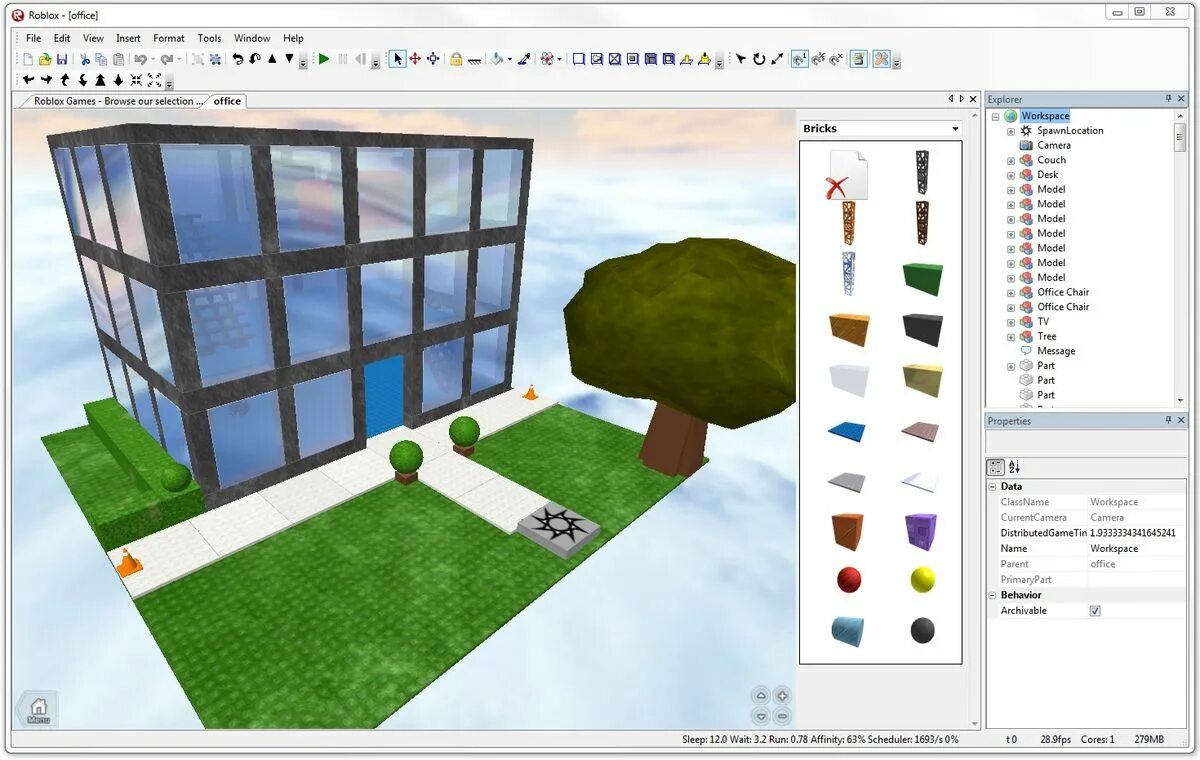The image size is (1200, 760).
Task: Click the circular Rotate arrow icon
Action: (x=759, y=59)
